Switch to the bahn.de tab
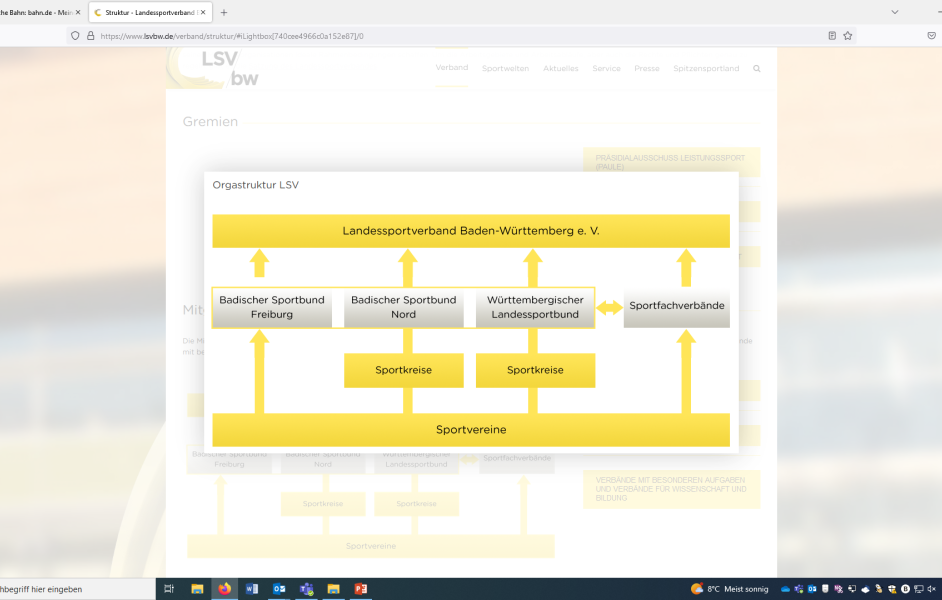The width and height of the screenshot is (942, 600). [36, 12]
